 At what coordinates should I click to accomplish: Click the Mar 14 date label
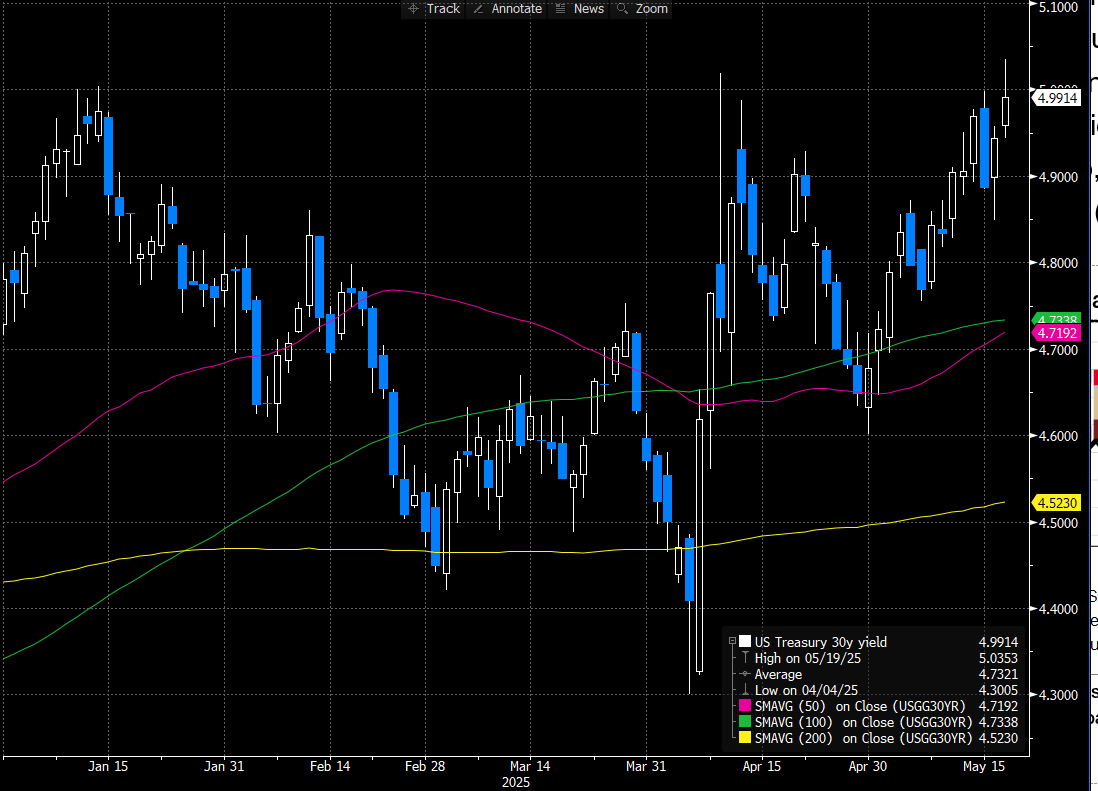(530, 766)
